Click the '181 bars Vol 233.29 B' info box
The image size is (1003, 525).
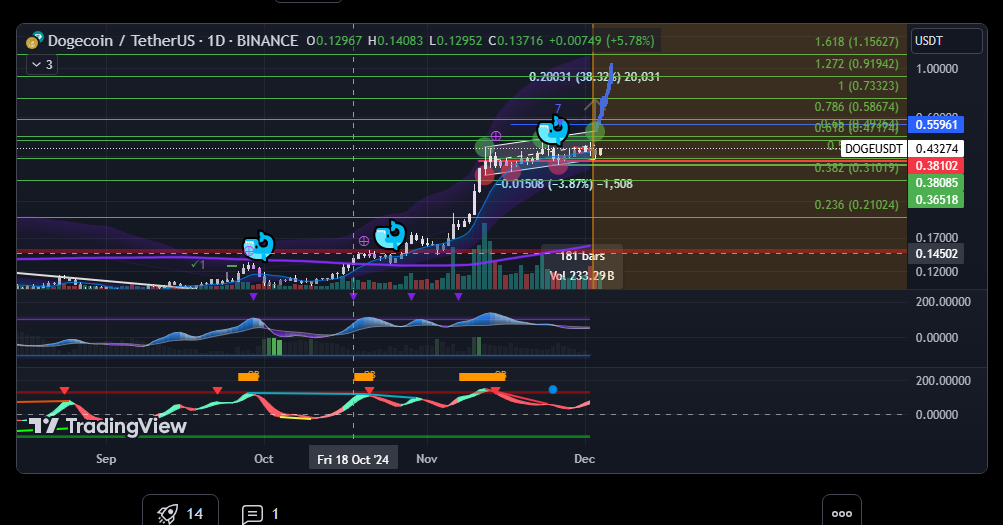click(x=582, y=266)
